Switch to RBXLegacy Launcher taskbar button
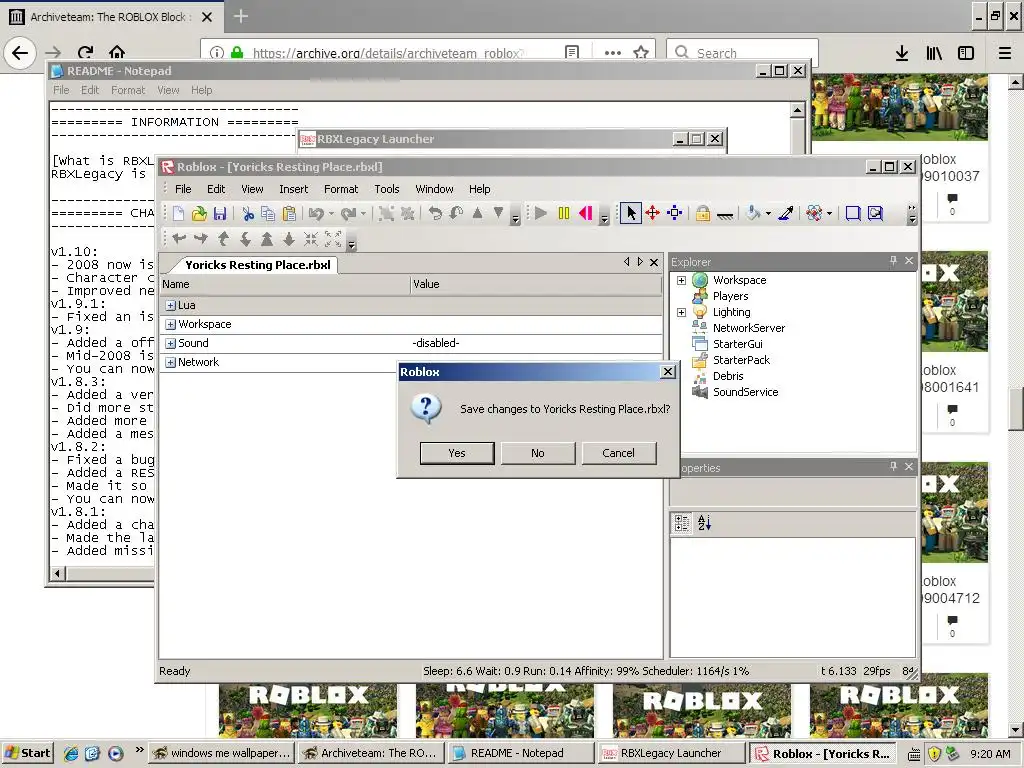 coord(672,753)
